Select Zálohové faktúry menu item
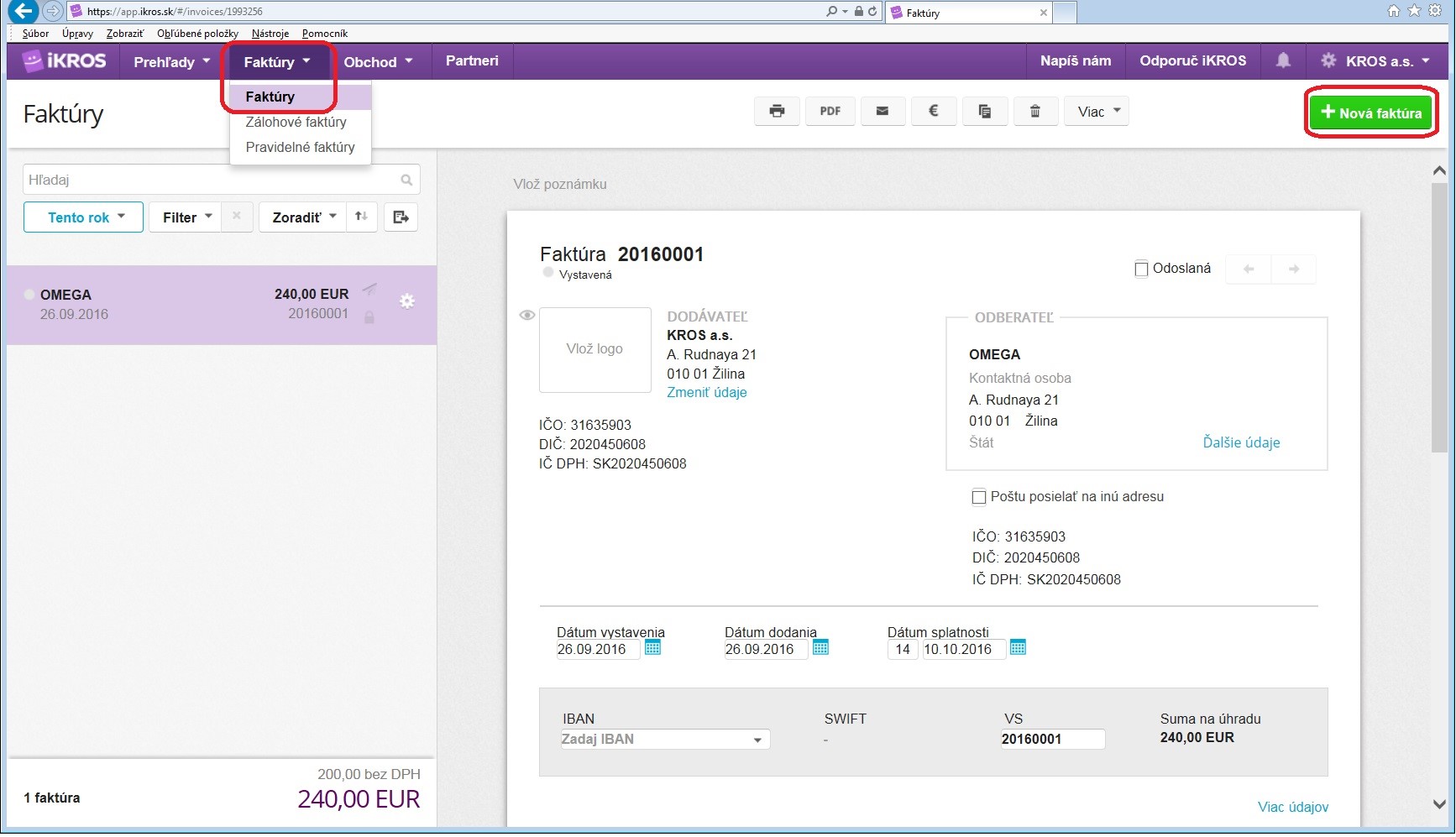Viewport: 1456px width, 837px height. (x=301, y=122)
